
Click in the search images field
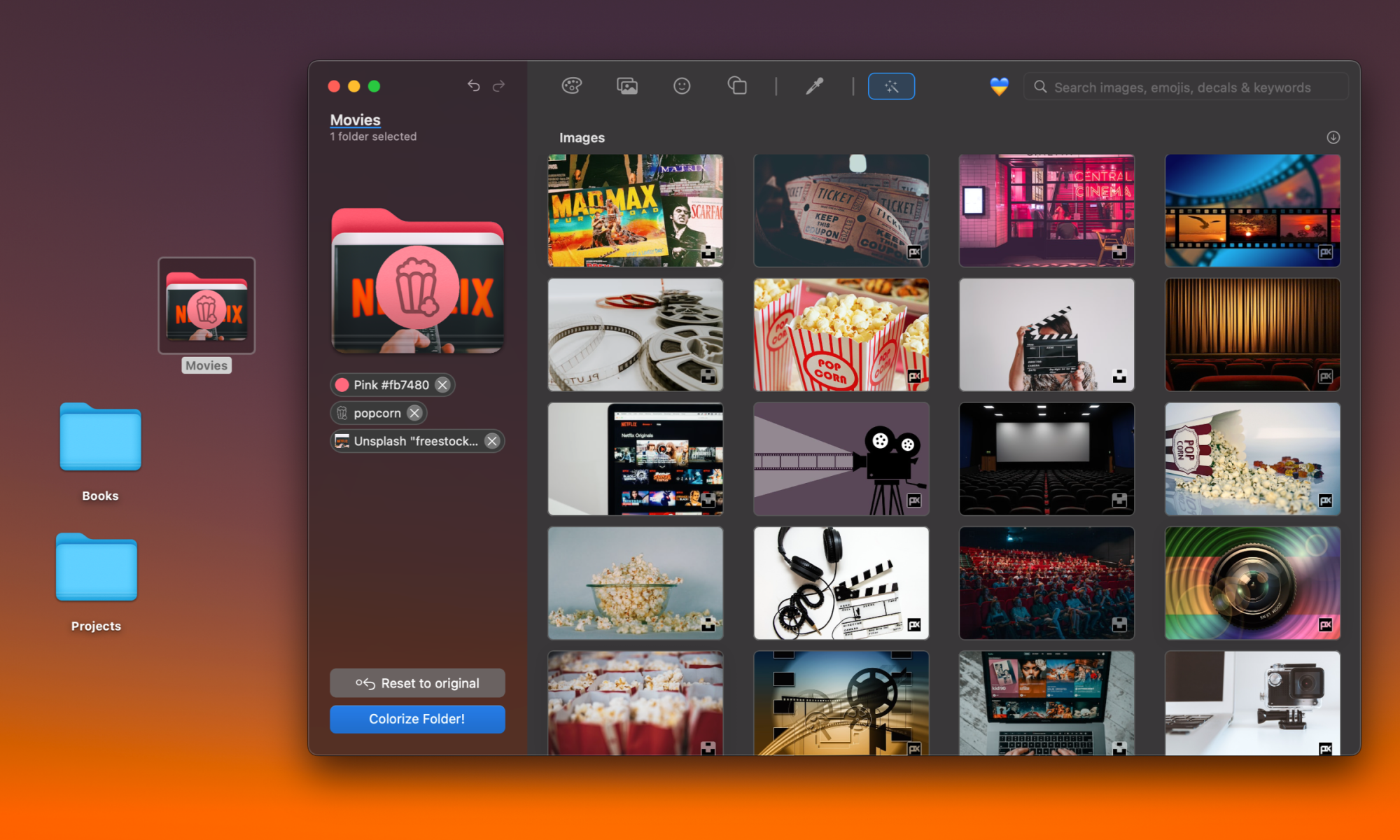1186,87
